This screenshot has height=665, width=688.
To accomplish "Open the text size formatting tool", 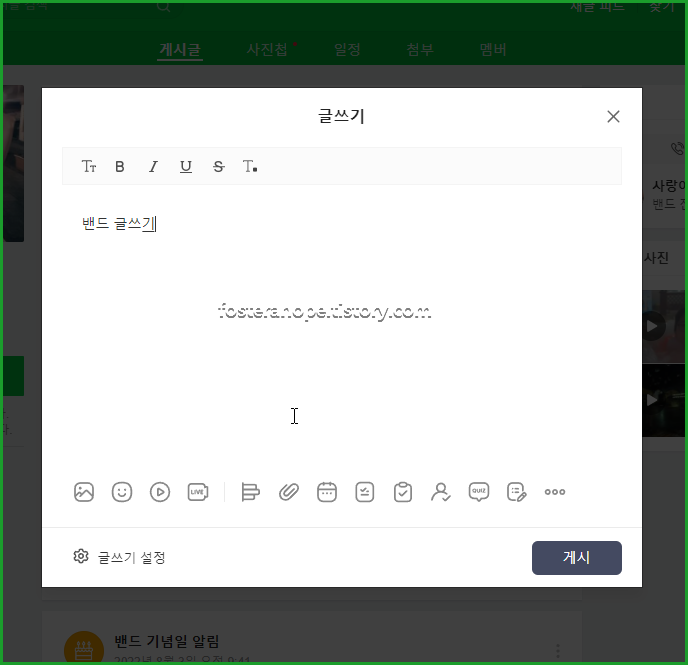I will (89, 167).
